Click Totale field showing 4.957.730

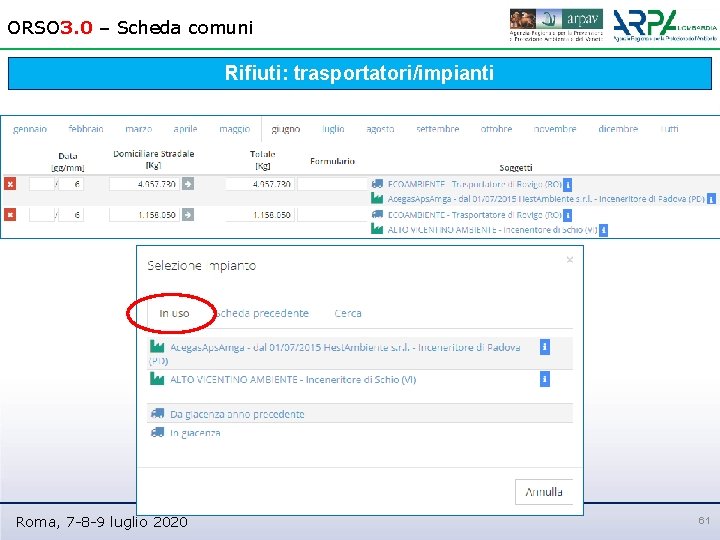pos(260,184)
